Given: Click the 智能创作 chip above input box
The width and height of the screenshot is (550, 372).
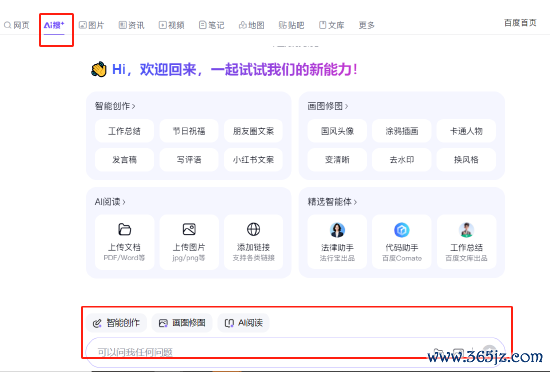Looking at the screenshot, I should (116, 323).
